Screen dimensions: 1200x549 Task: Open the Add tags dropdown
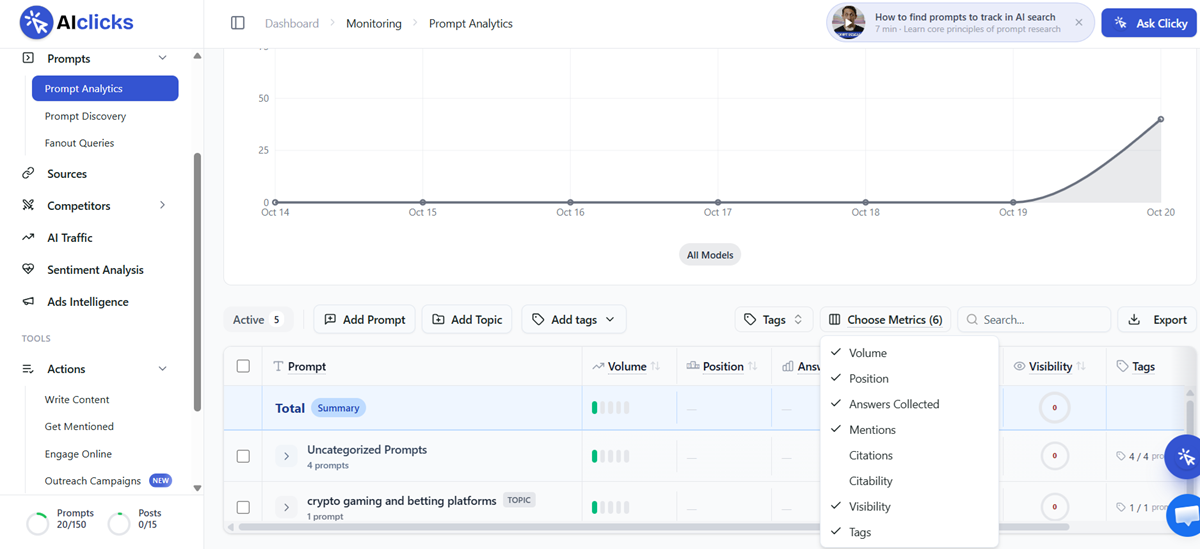coord(574,320)
